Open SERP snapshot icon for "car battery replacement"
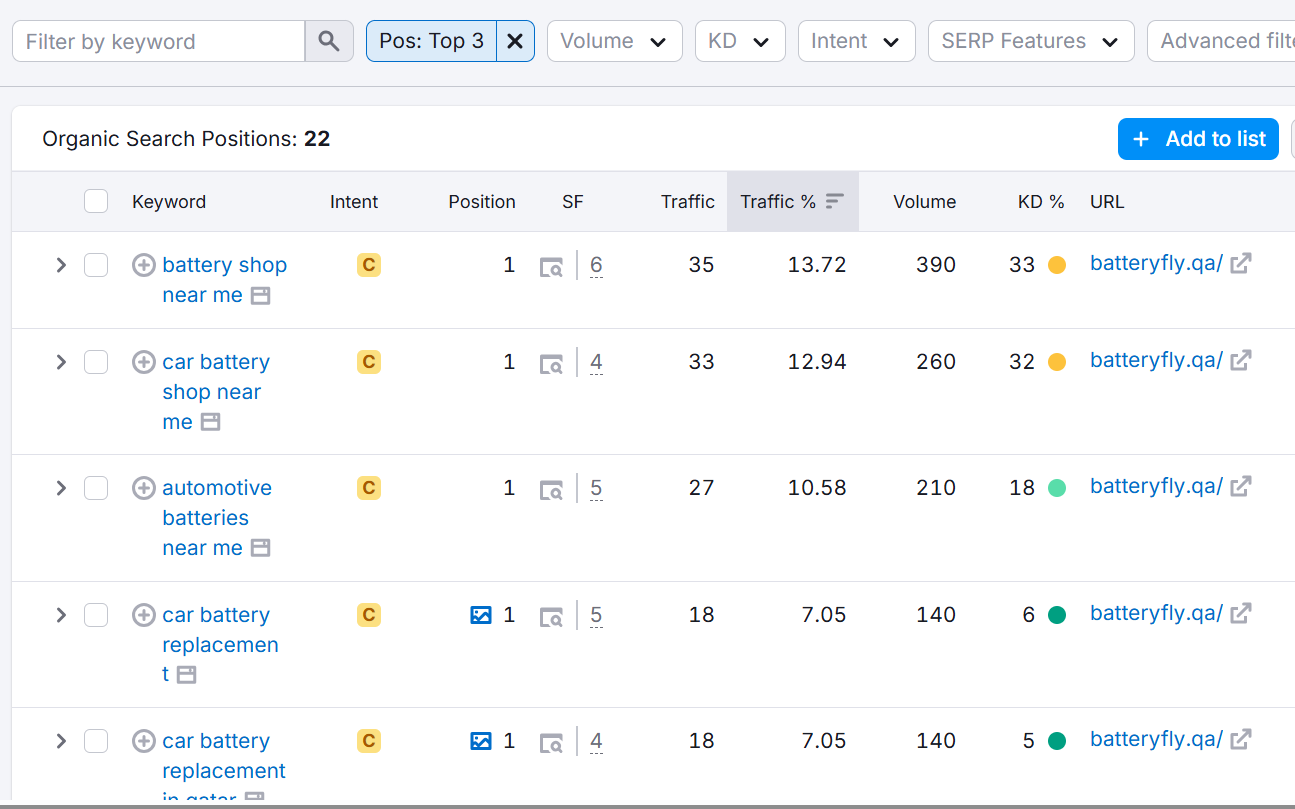Image resolution: width=1295 pixels, height=809 pixels. click(x=551, y=615)
